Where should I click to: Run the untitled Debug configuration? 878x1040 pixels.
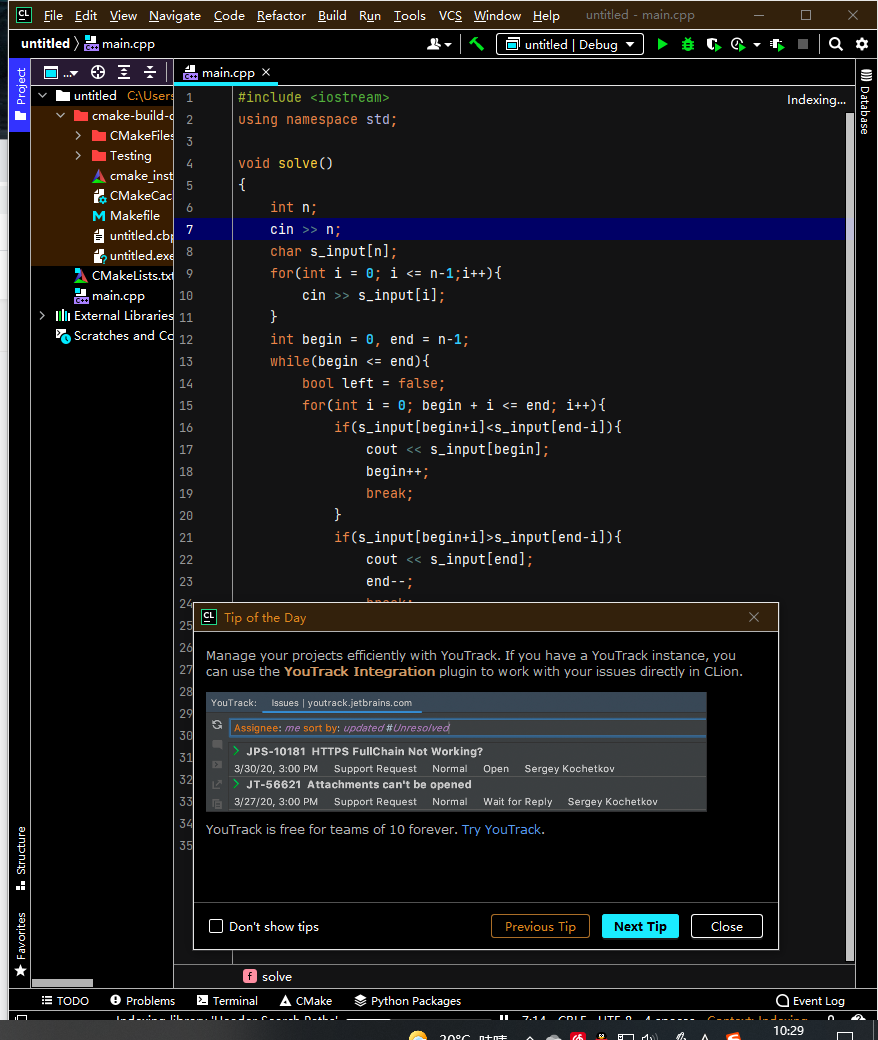pos(663,44)
